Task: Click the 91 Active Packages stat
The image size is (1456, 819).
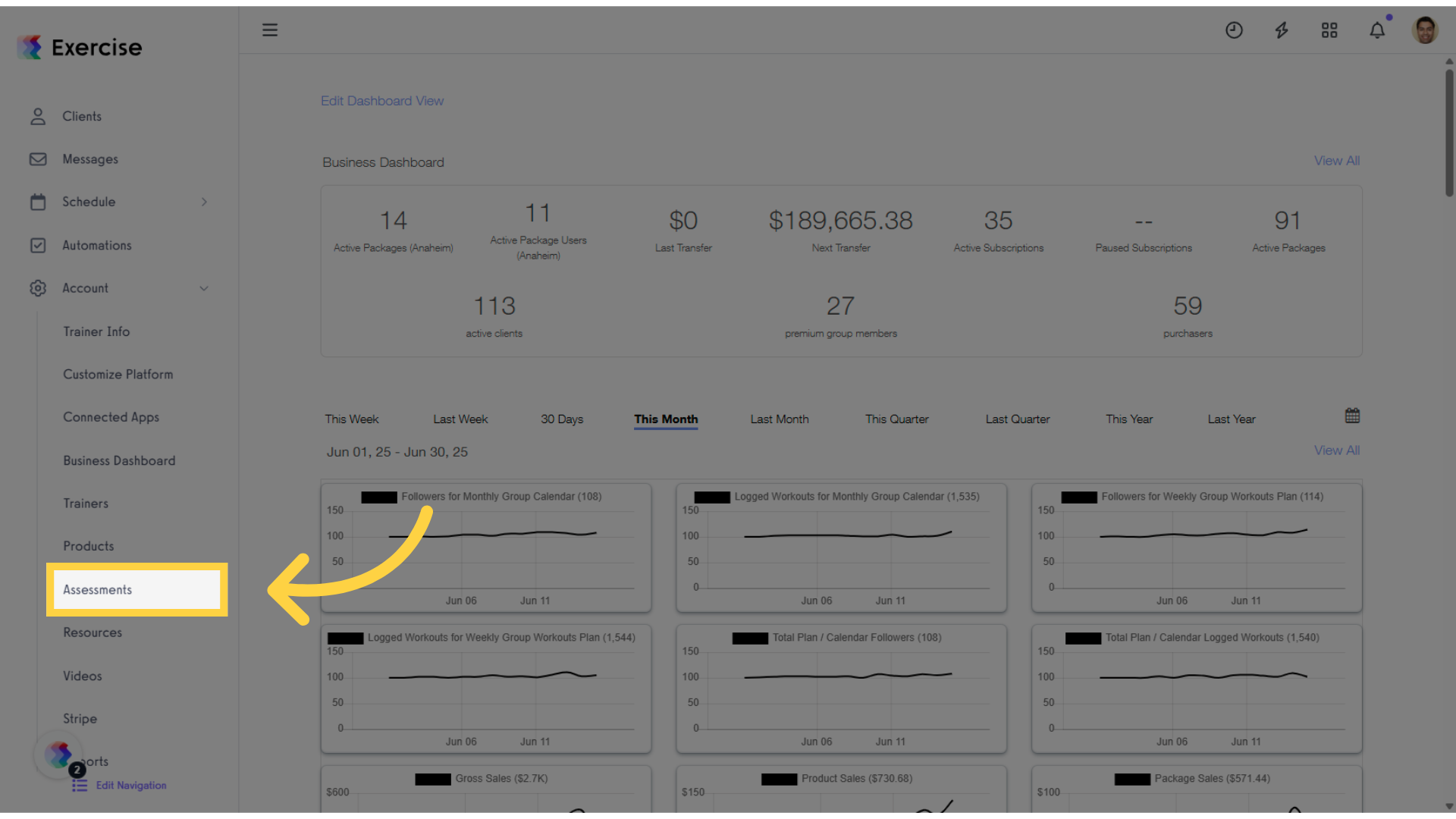Action: [1288, 230]
